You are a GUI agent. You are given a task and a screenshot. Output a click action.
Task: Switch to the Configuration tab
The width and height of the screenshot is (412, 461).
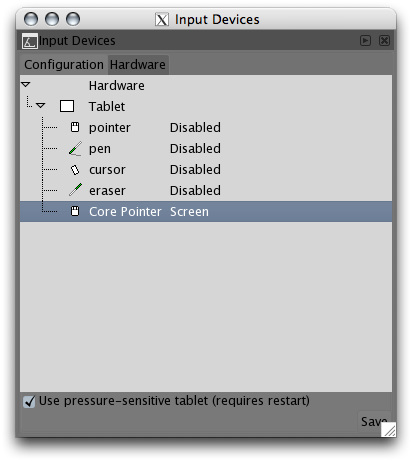(x=64, y=65)
